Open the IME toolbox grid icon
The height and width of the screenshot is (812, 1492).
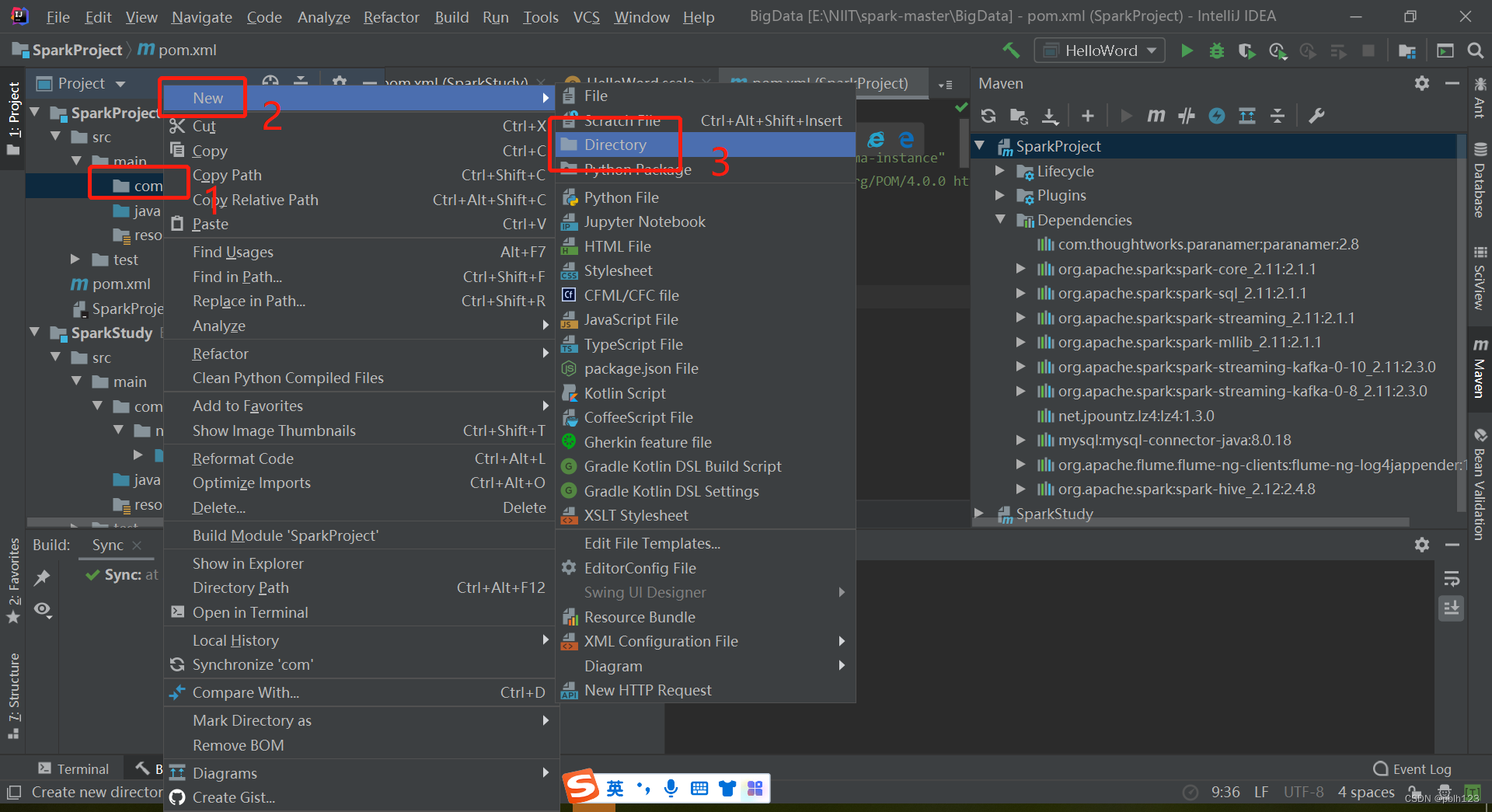(x=755, y=789)
